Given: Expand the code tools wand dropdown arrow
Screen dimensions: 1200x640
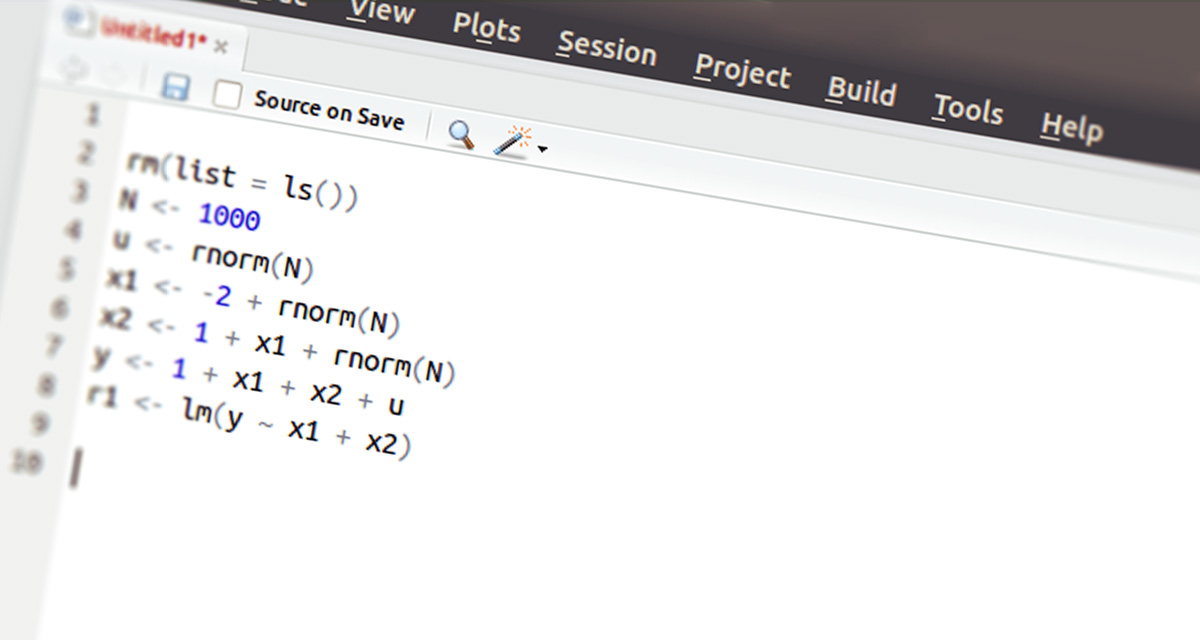Looking at the screenshot, I should point(543,150).
